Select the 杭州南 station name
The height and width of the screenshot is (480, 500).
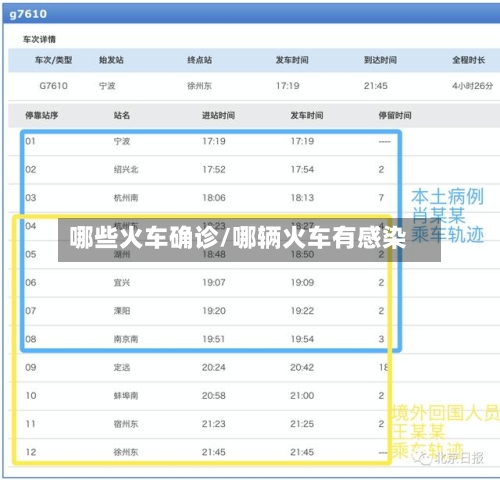tap(126, 198)
